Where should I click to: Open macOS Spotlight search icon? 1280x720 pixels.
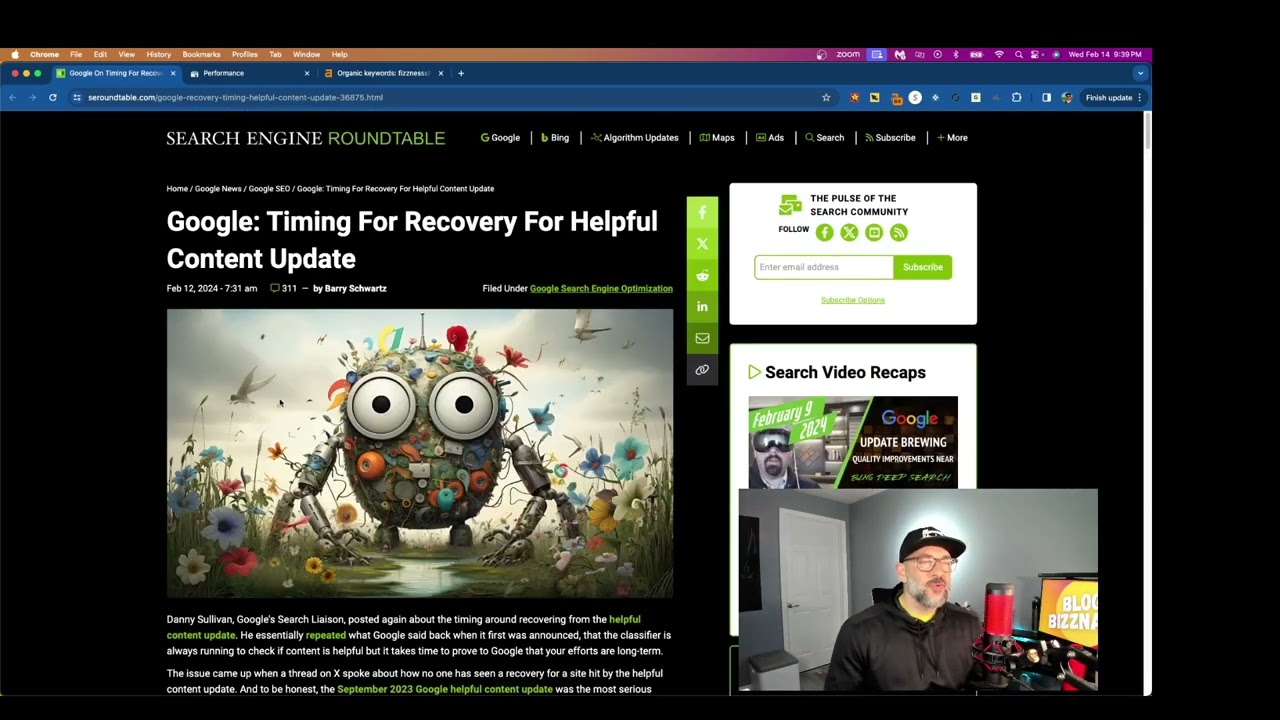1018,54
